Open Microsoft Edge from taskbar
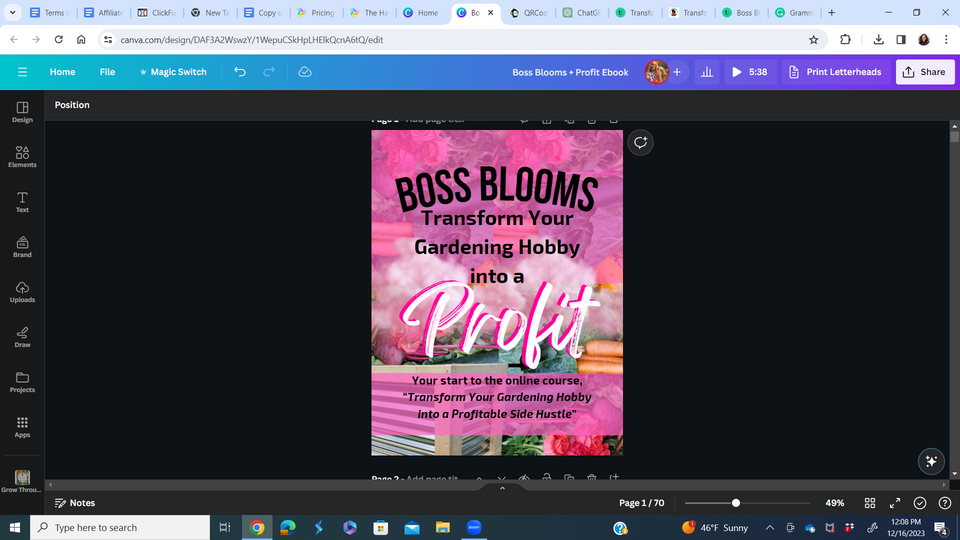This screenshot has width=960, height=540. 288,528
